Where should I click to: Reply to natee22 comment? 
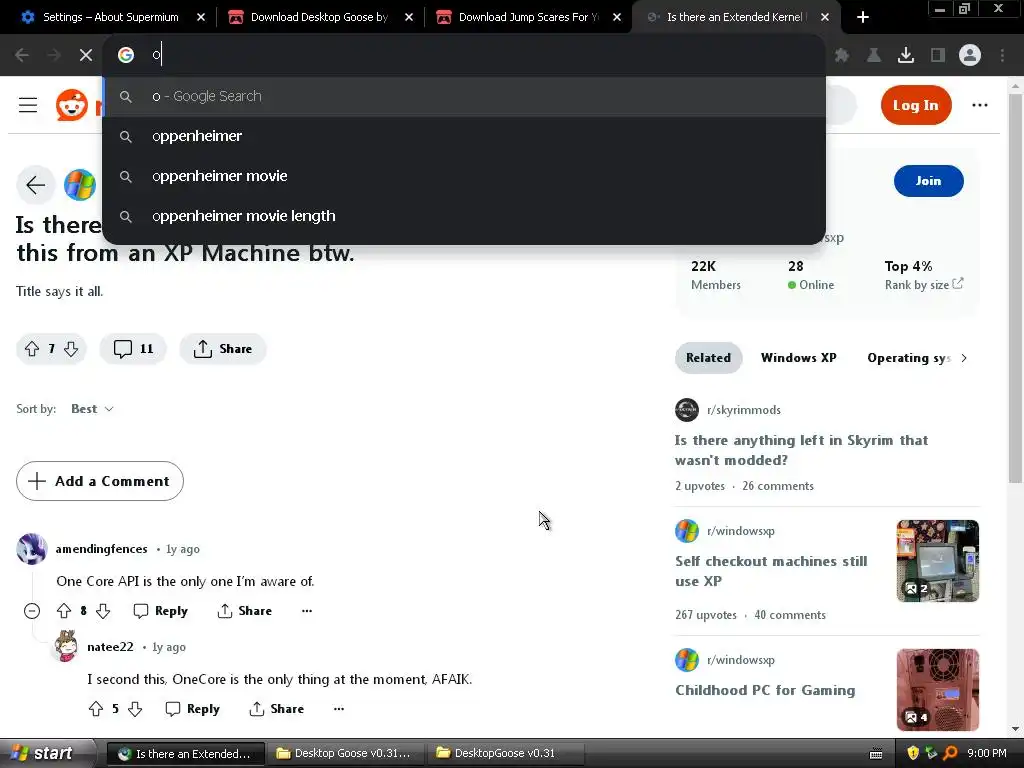(x=193, y=709)
